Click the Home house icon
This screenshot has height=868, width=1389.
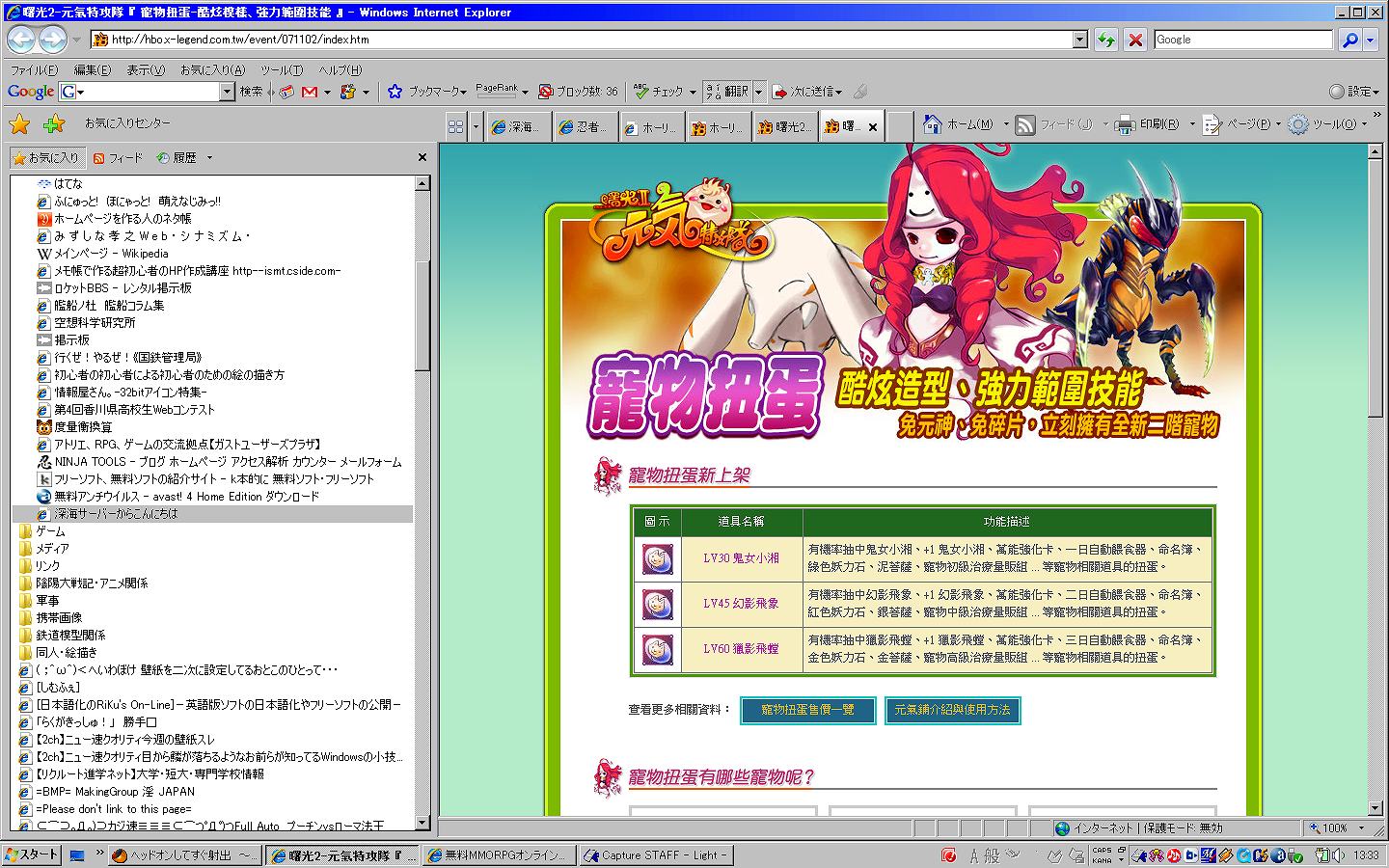(932, 124)
